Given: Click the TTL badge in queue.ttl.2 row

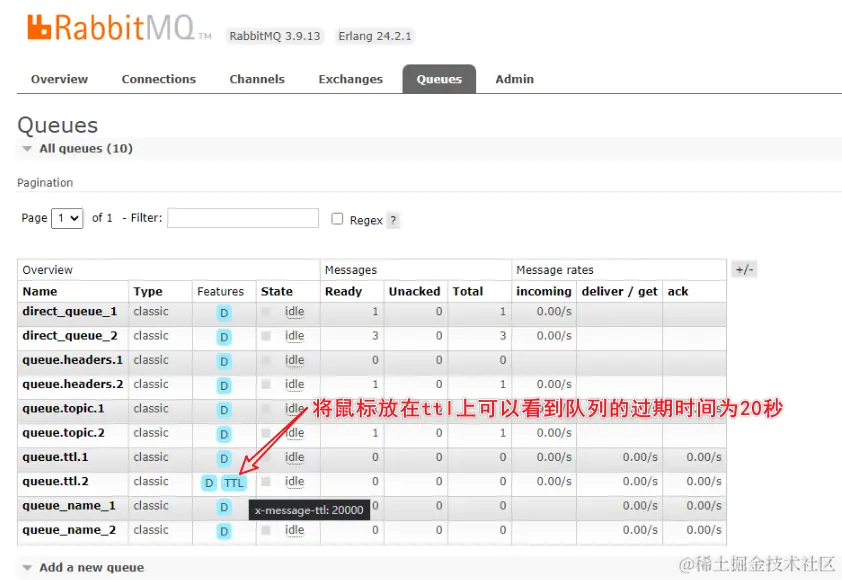Looking at the screenshot, I should click(234, 483).
